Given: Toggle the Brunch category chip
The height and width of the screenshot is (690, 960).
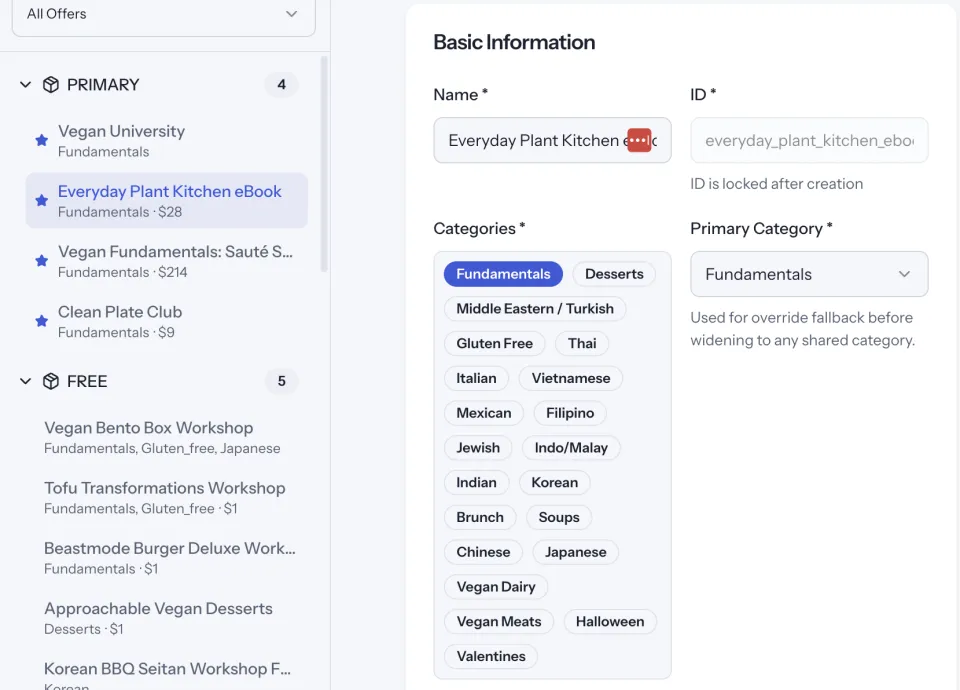Looking at the screenshot, I should (x=480, y=517).
